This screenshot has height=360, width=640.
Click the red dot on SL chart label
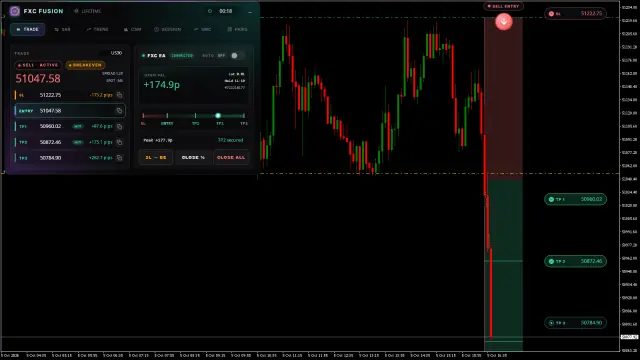(551, 13)
